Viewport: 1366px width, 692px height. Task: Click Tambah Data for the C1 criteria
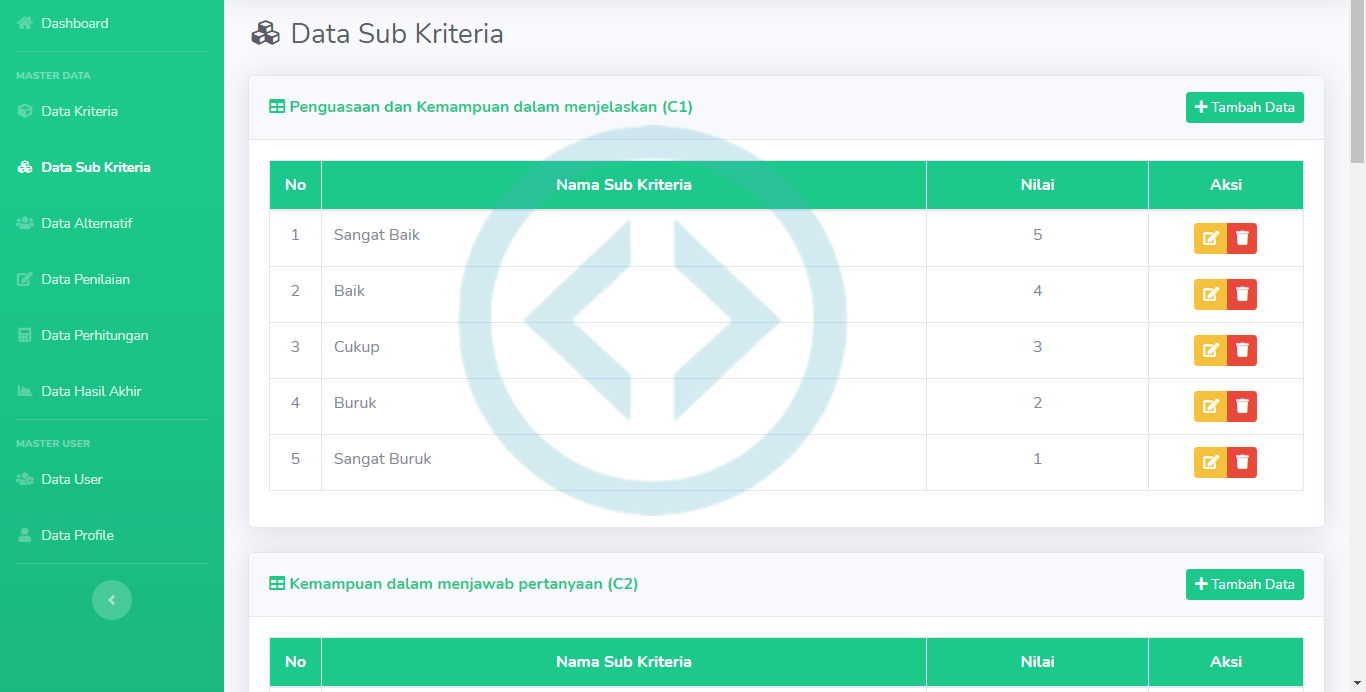[x=1244, y=107]
